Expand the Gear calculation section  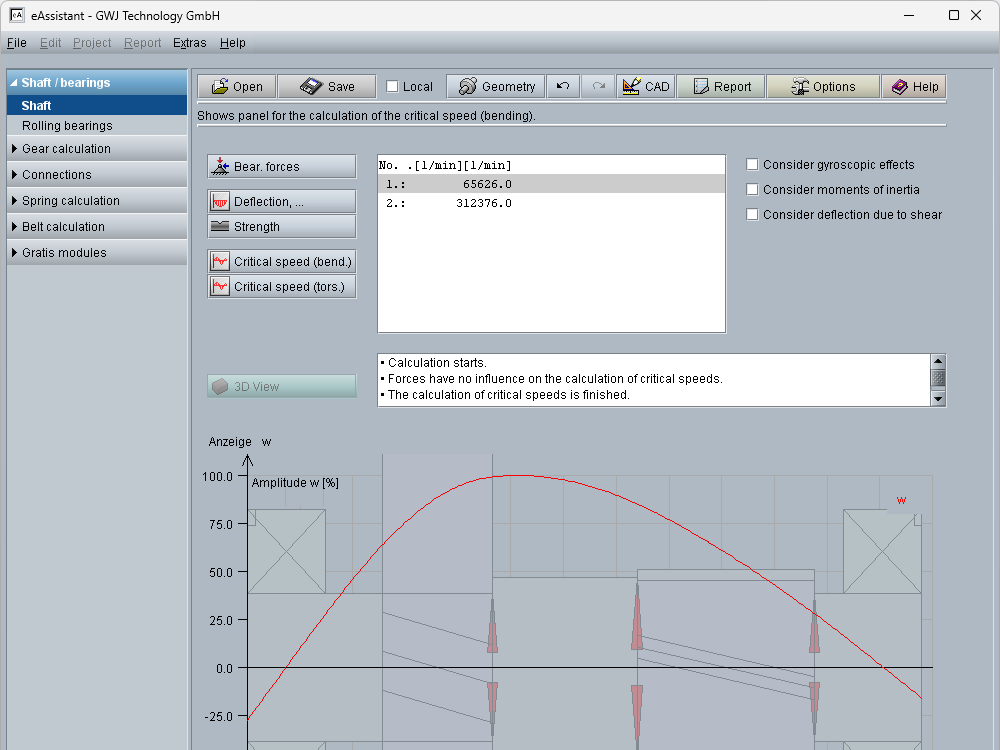66,149
